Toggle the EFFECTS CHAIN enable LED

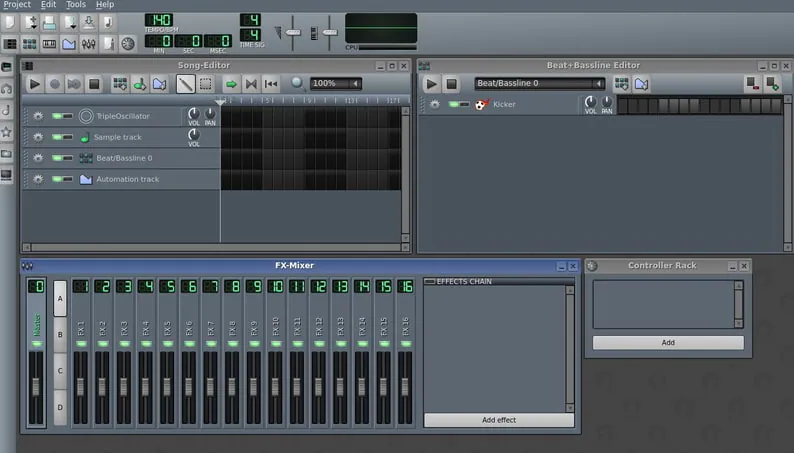(x=430, y=281)
